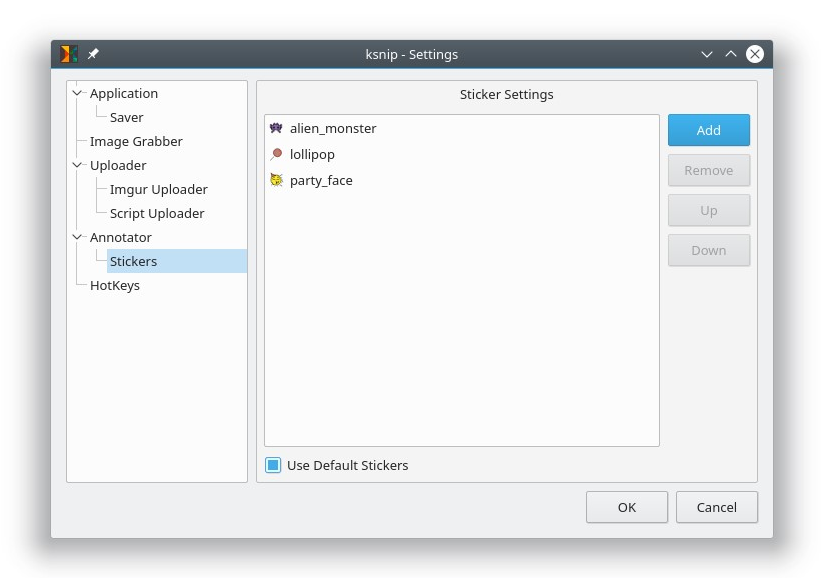Click the Remove sticker button
This screenshot has height=578, width=821.
pyautogui.click(x=709, y=170)
